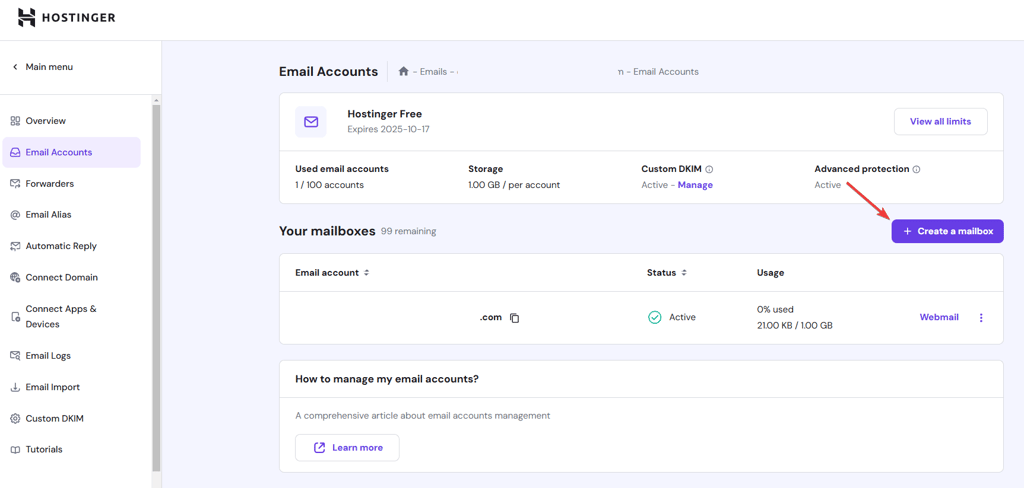Open the Webmail link
The width and height of the screenshot is (1024, 488).
[939, 317]
